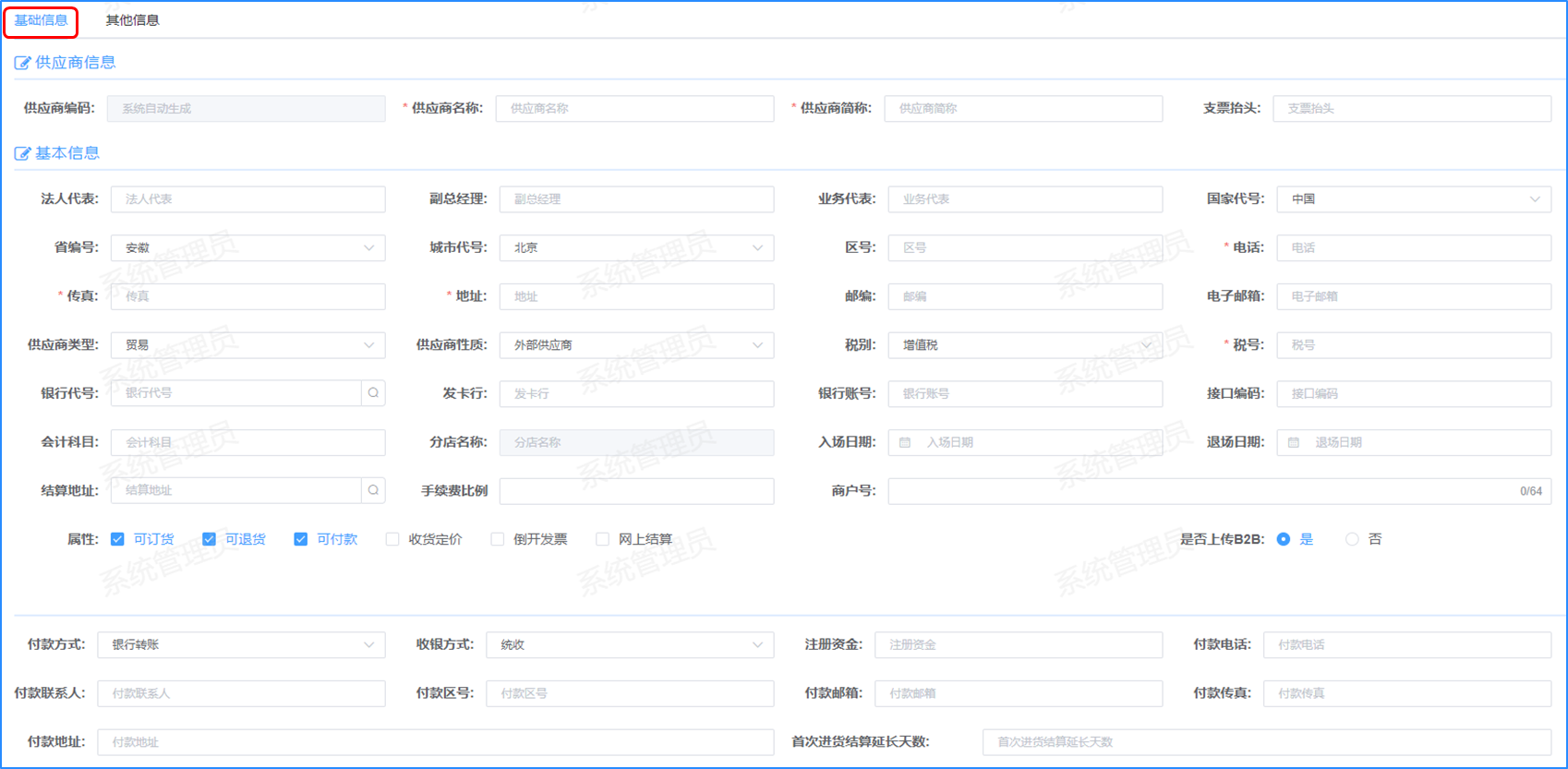Focus the 邮编 input field

point(1025,296)
